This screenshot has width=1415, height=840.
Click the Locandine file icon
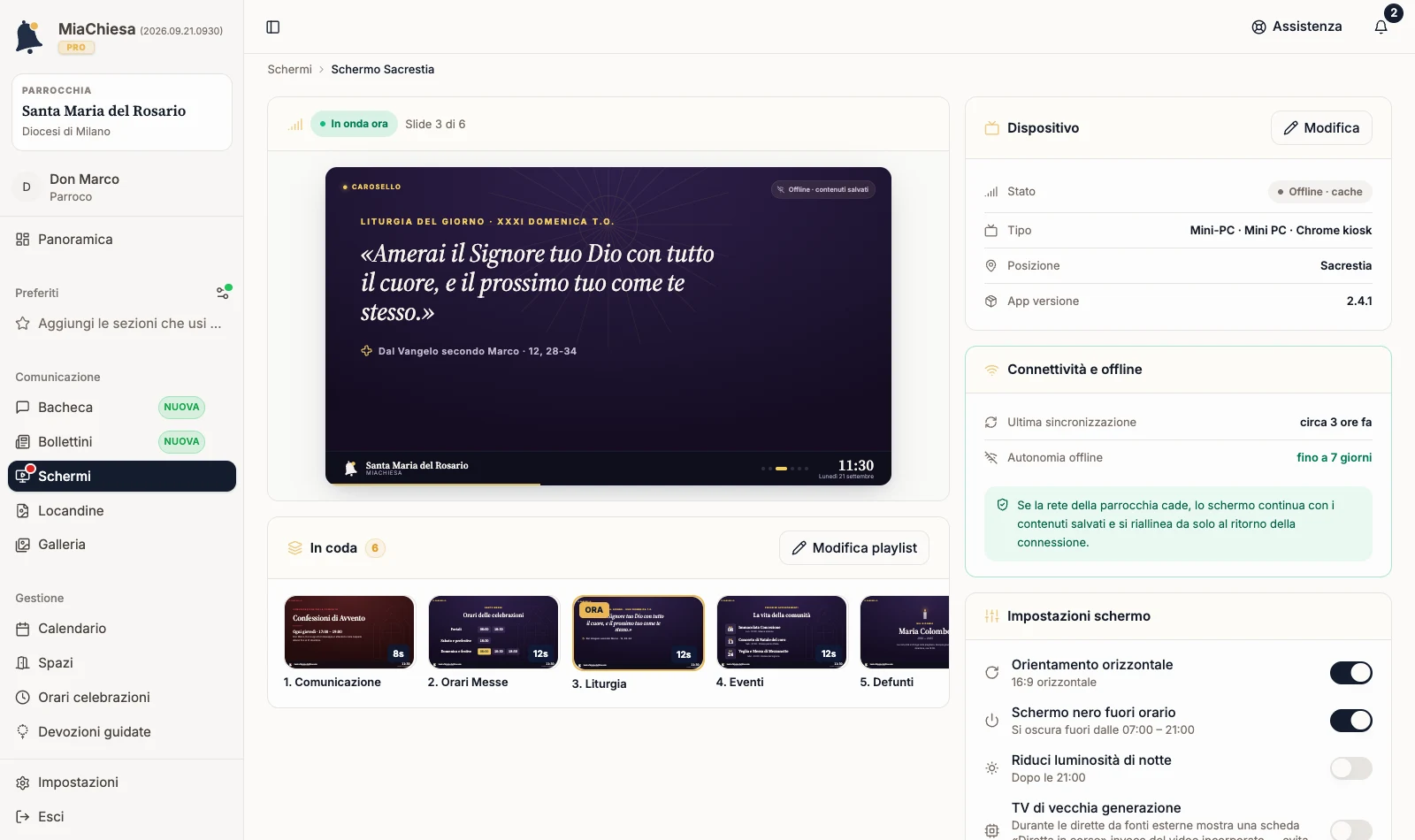pyautogui.click(x=23, y=511)
